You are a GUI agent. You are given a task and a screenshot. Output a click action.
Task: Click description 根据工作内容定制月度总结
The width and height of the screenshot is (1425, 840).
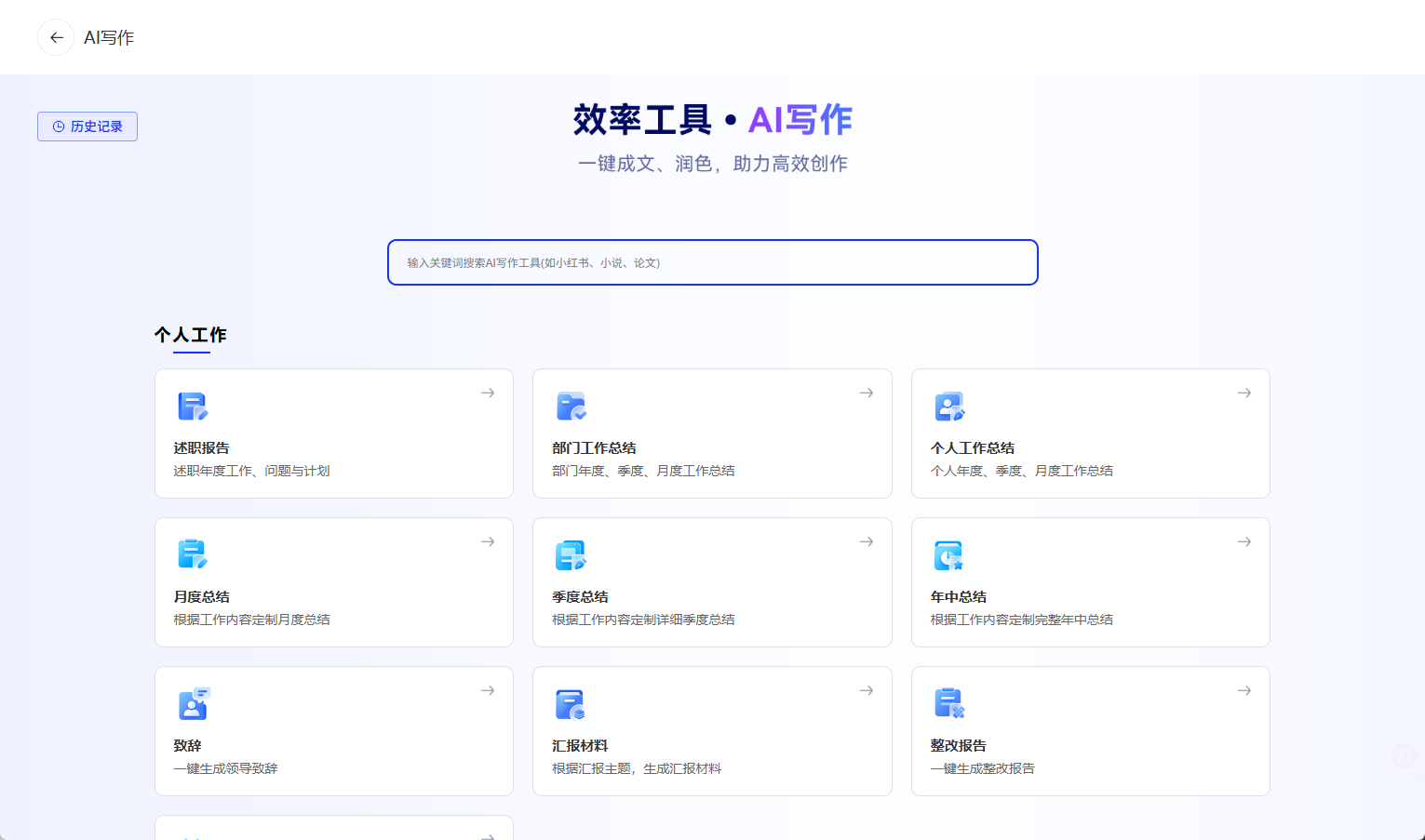point(251,620)
